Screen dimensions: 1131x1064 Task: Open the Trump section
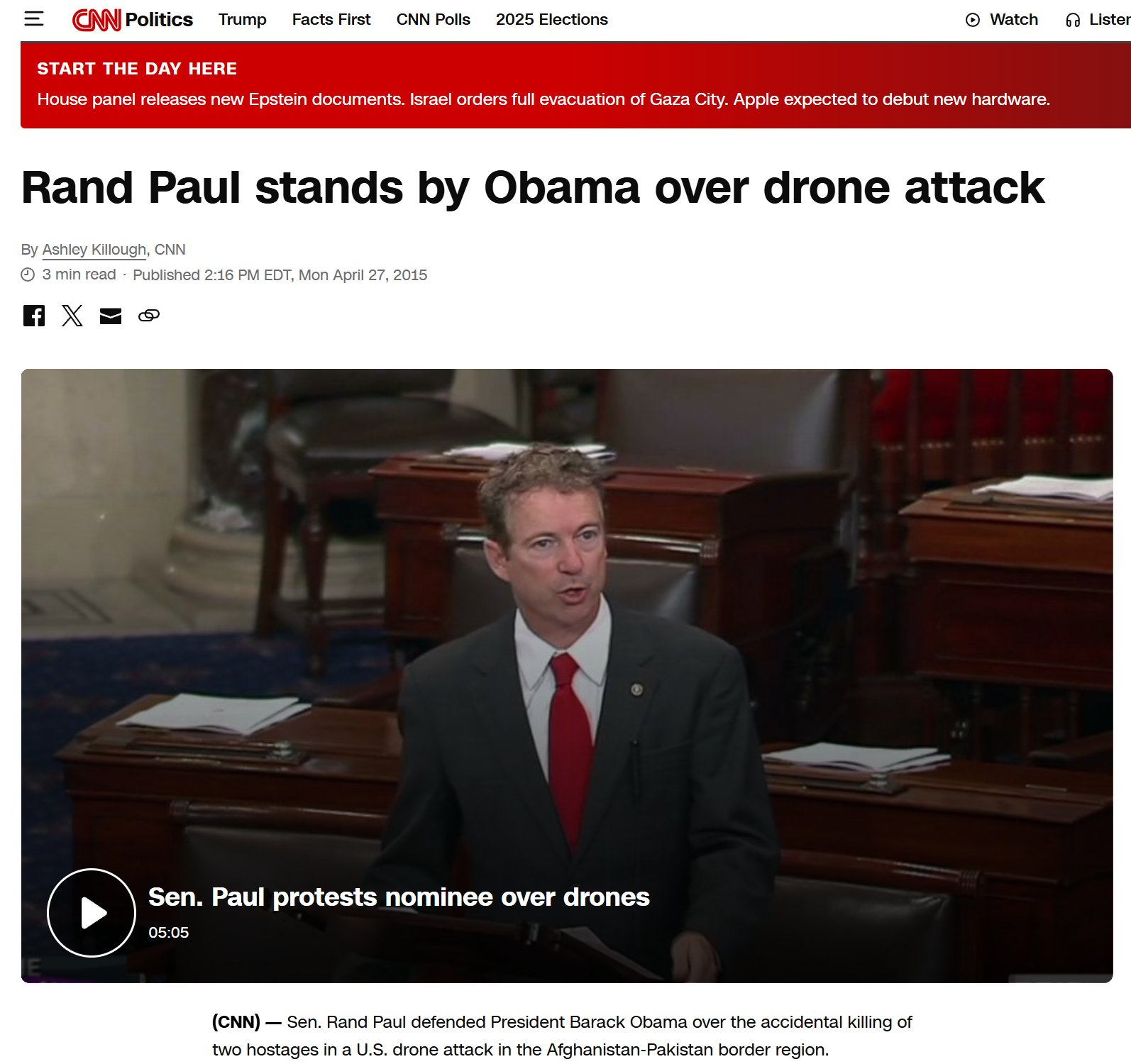pyautogui.click(x=243, y=20)
